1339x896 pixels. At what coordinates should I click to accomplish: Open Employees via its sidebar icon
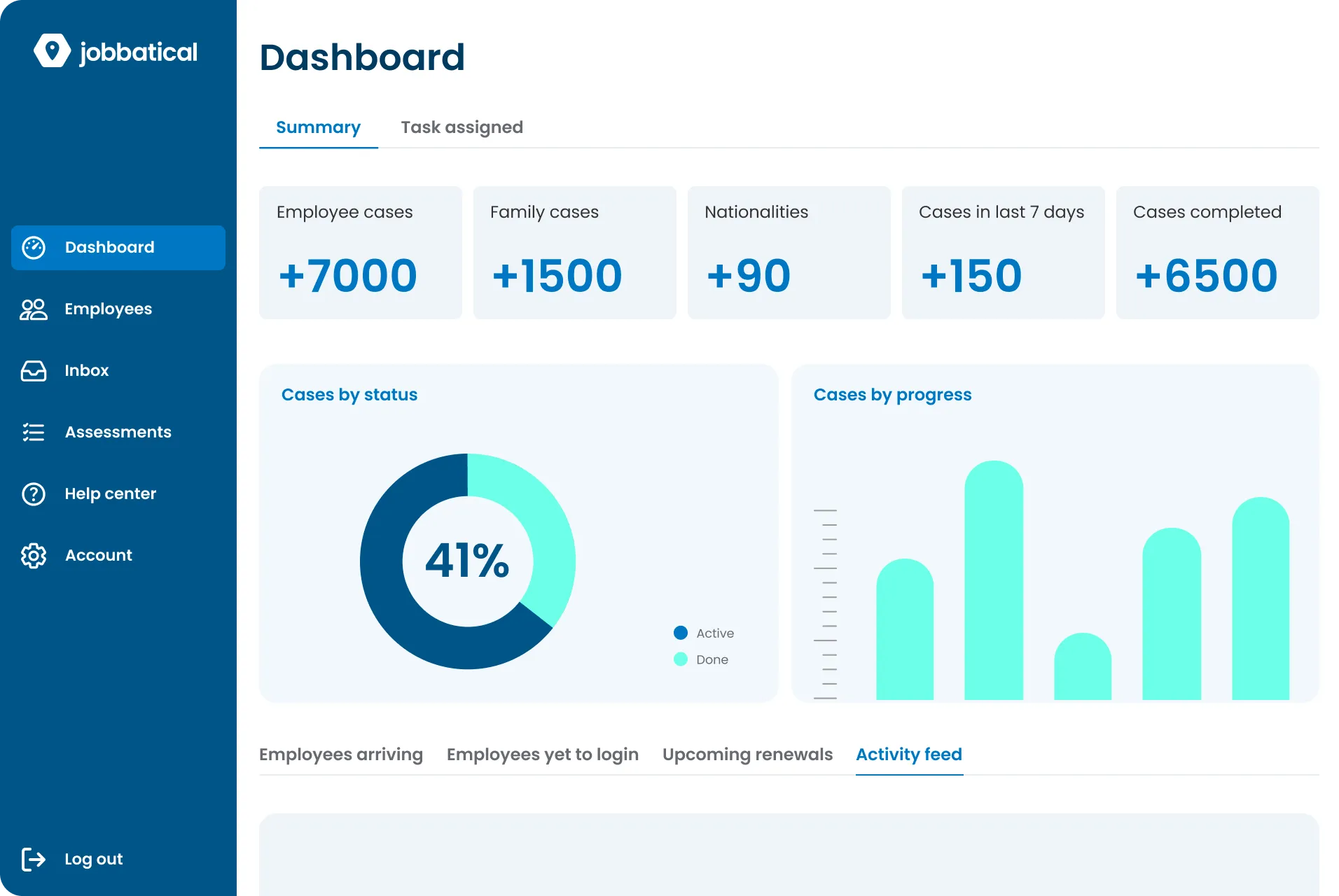click(33, 309)
